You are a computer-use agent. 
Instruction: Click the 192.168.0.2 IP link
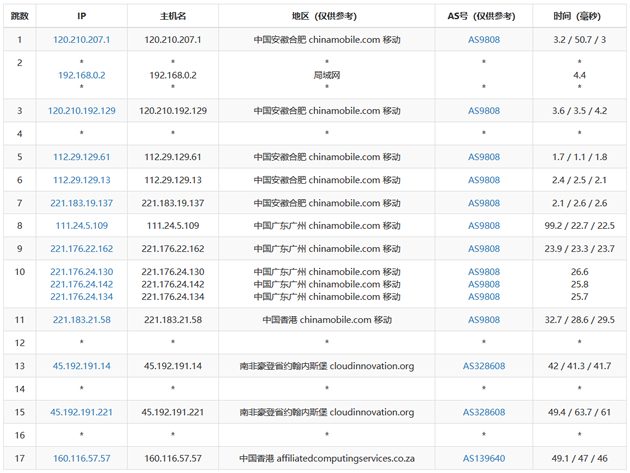click(81, 75)
